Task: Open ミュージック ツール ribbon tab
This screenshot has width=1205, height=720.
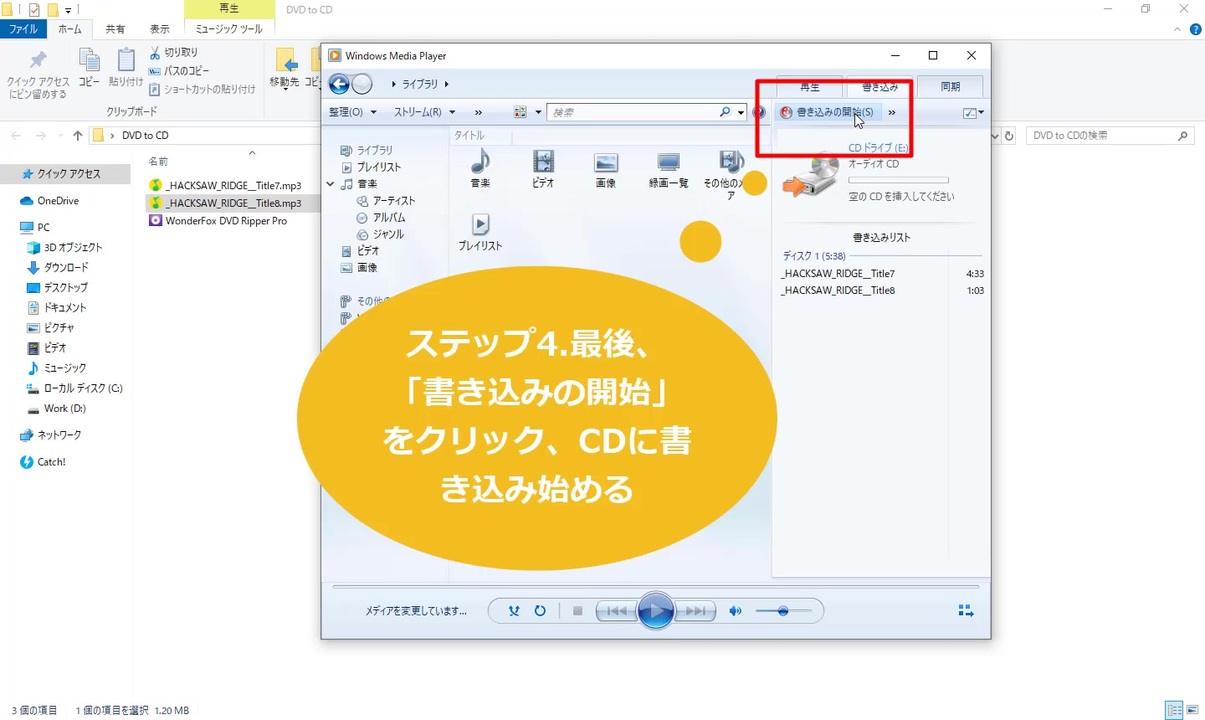Action: 229,30
